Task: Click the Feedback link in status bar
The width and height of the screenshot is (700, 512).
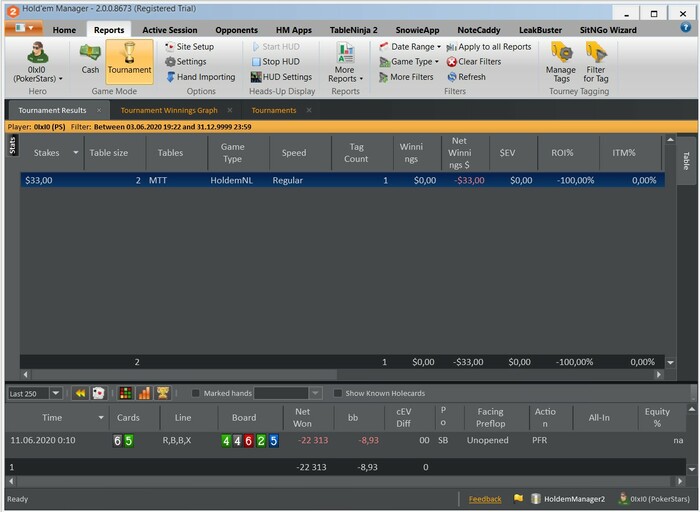Action: point(485,498)
